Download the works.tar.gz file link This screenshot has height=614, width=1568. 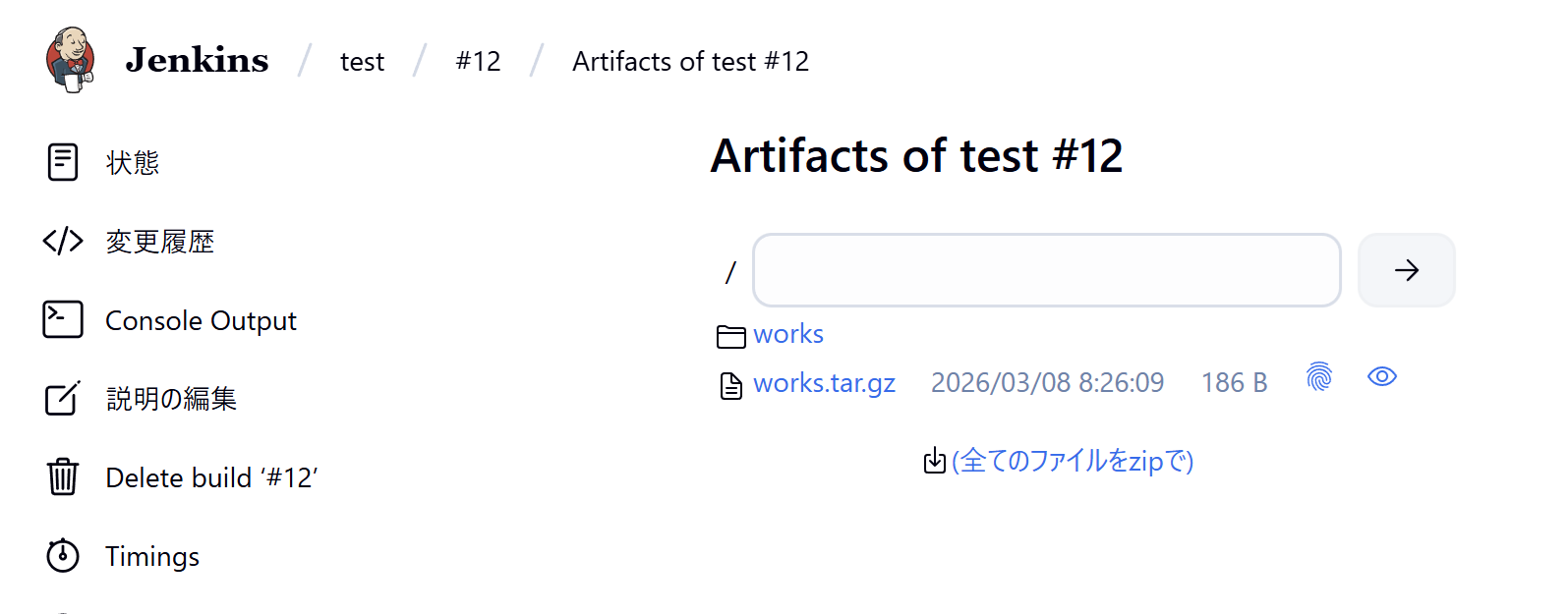tap(824, 383)
